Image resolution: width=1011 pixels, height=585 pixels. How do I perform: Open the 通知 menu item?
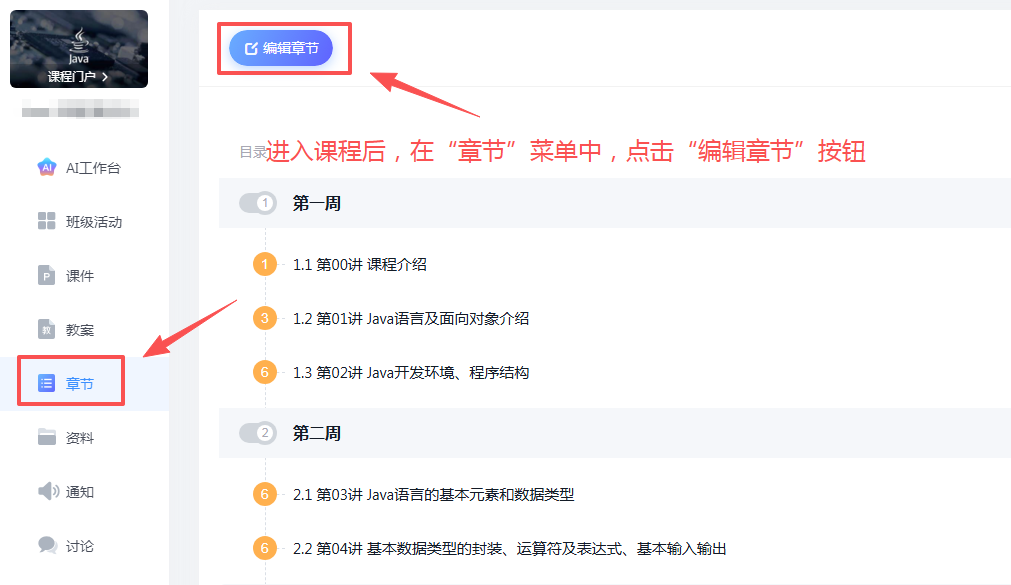80,492
